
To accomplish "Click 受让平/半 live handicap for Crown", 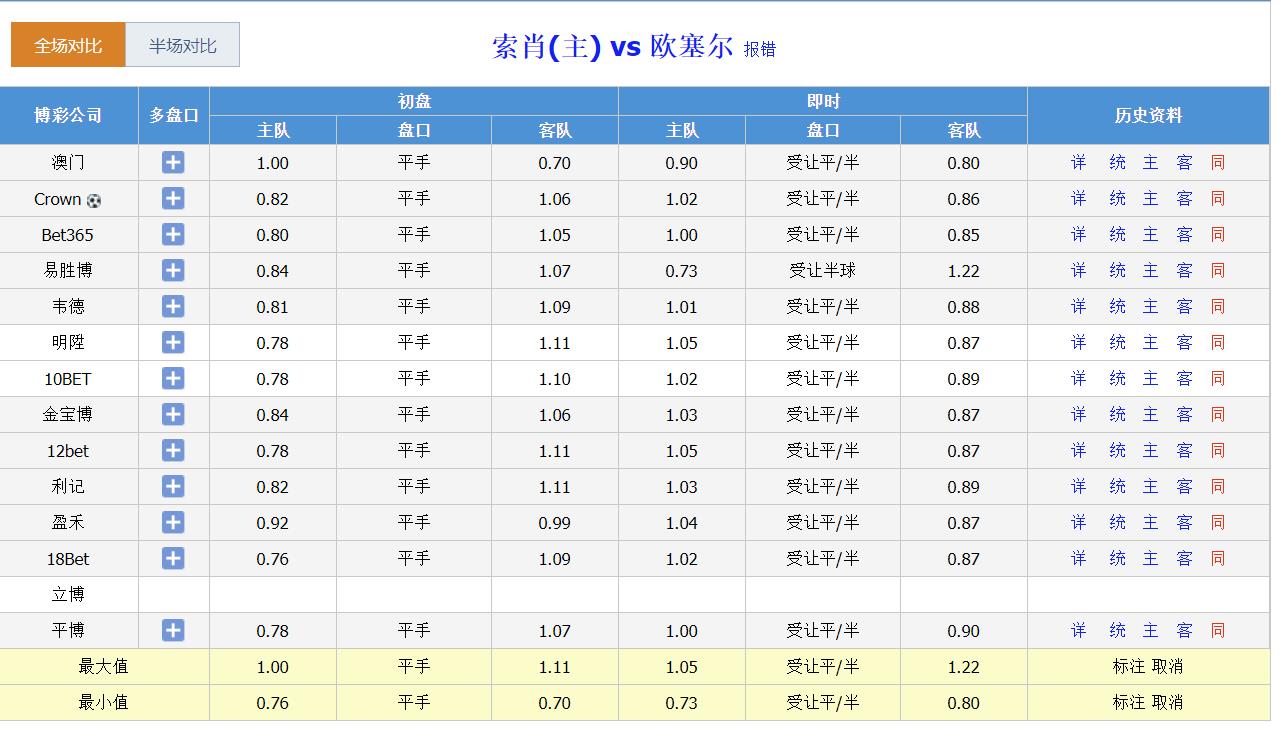I will [x=823, y=199].
